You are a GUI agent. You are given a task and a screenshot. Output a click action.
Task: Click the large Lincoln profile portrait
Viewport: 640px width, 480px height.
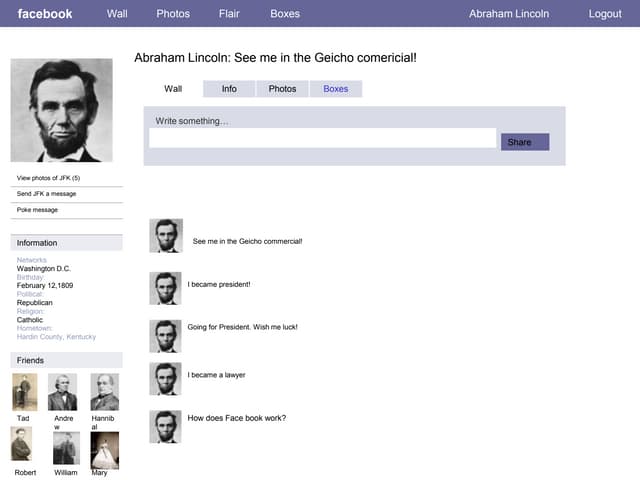(61, 110)
